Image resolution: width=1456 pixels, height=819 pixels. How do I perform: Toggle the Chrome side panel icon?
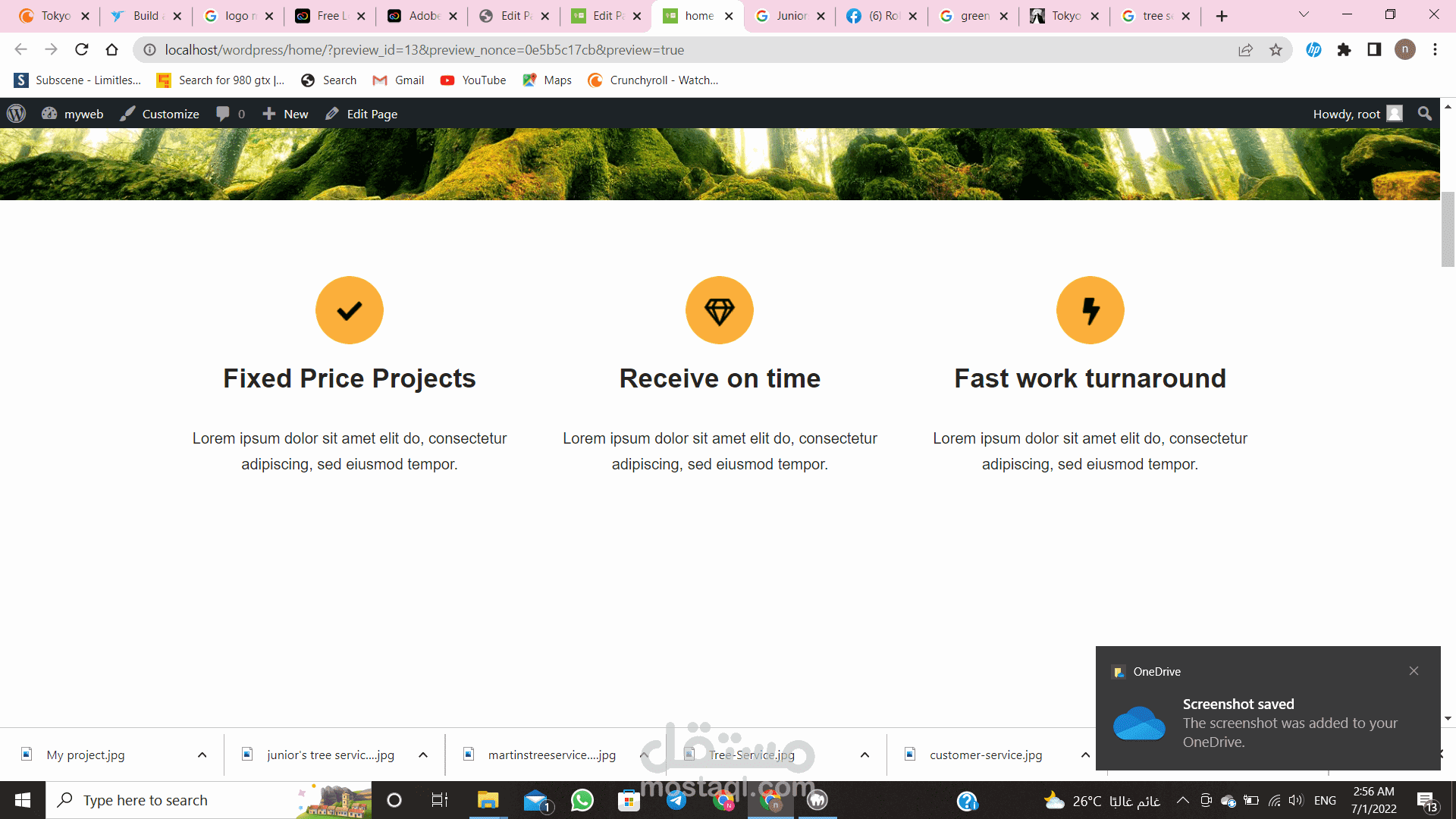click(x=1374, y=50)
